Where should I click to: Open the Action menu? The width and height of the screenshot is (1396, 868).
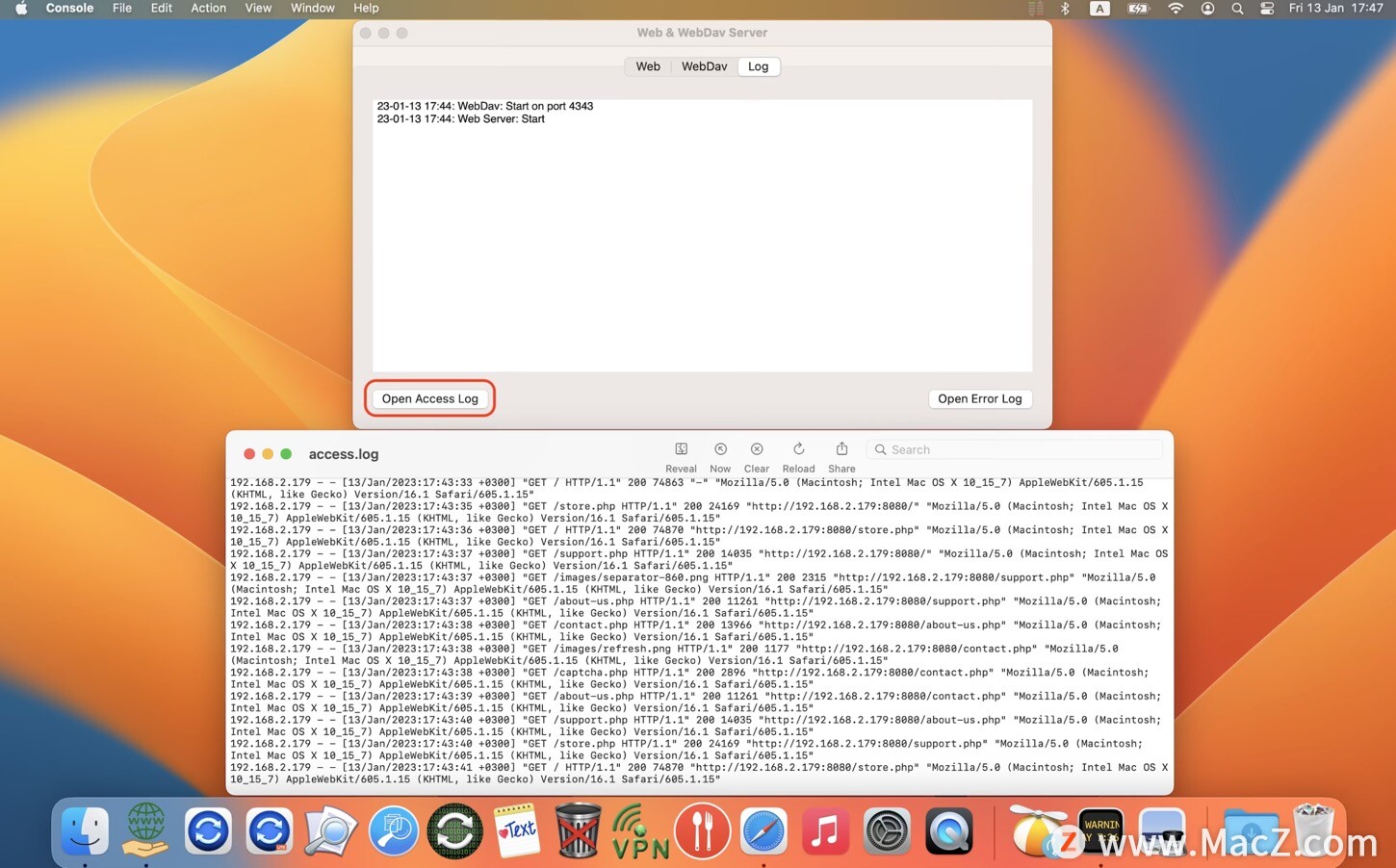coord(208,8)
